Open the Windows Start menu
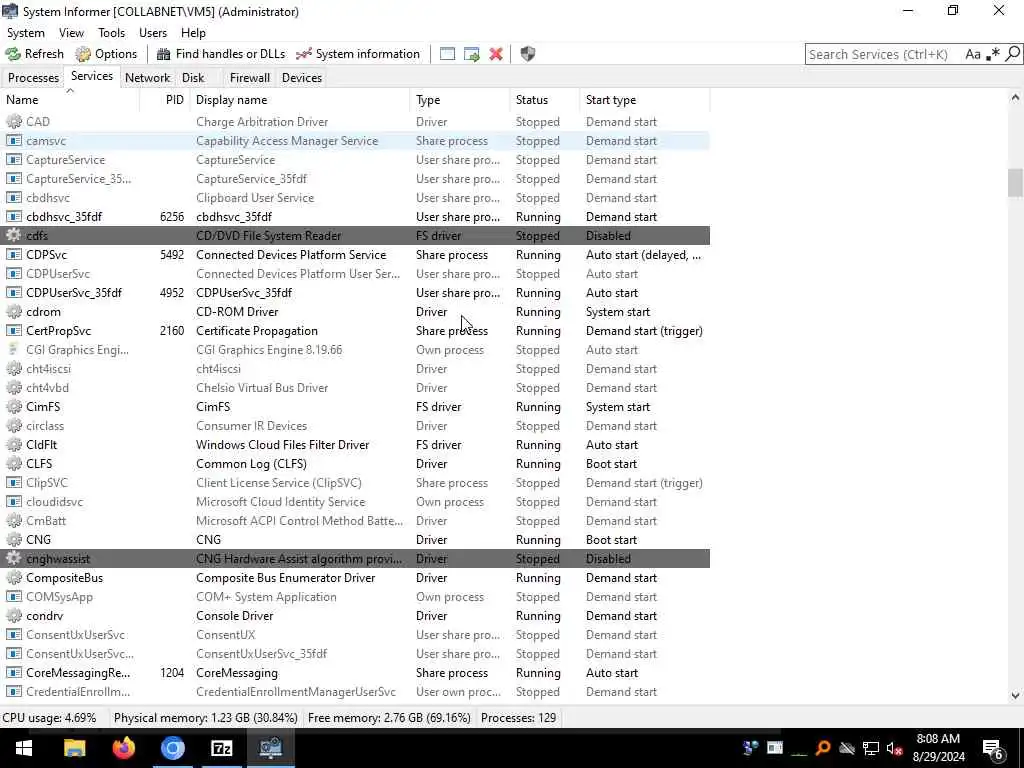 (24, 748)
